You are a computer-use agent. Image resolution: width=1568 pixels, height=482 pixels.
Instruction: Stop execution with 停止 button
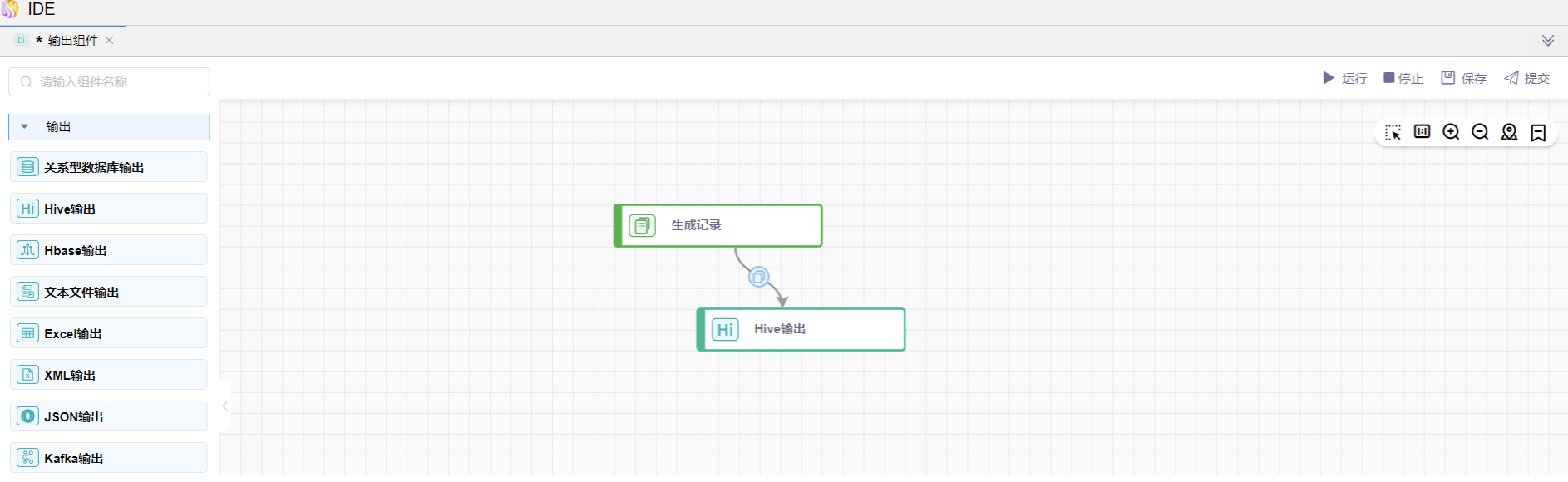pyautogui.click(x=1403, y=78)
